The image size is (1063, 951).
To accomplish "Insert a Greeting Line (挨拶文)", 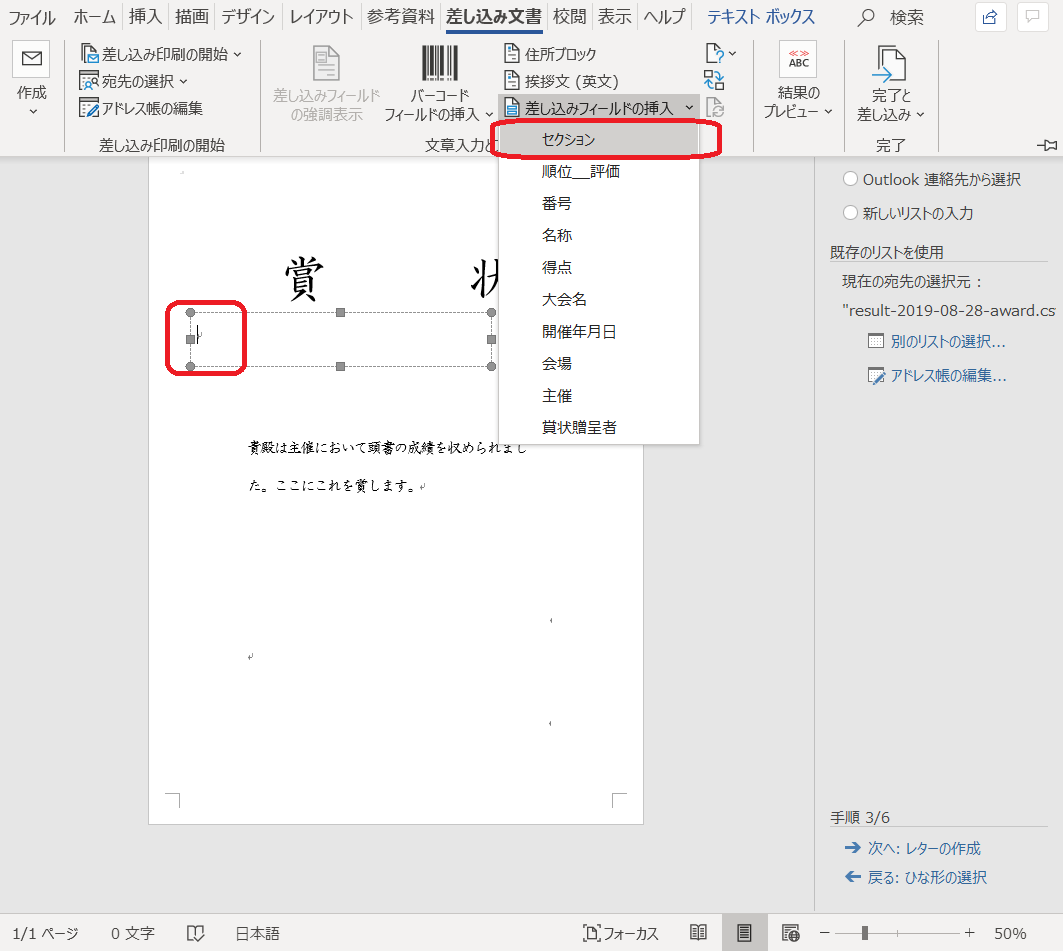I will 561,81.
